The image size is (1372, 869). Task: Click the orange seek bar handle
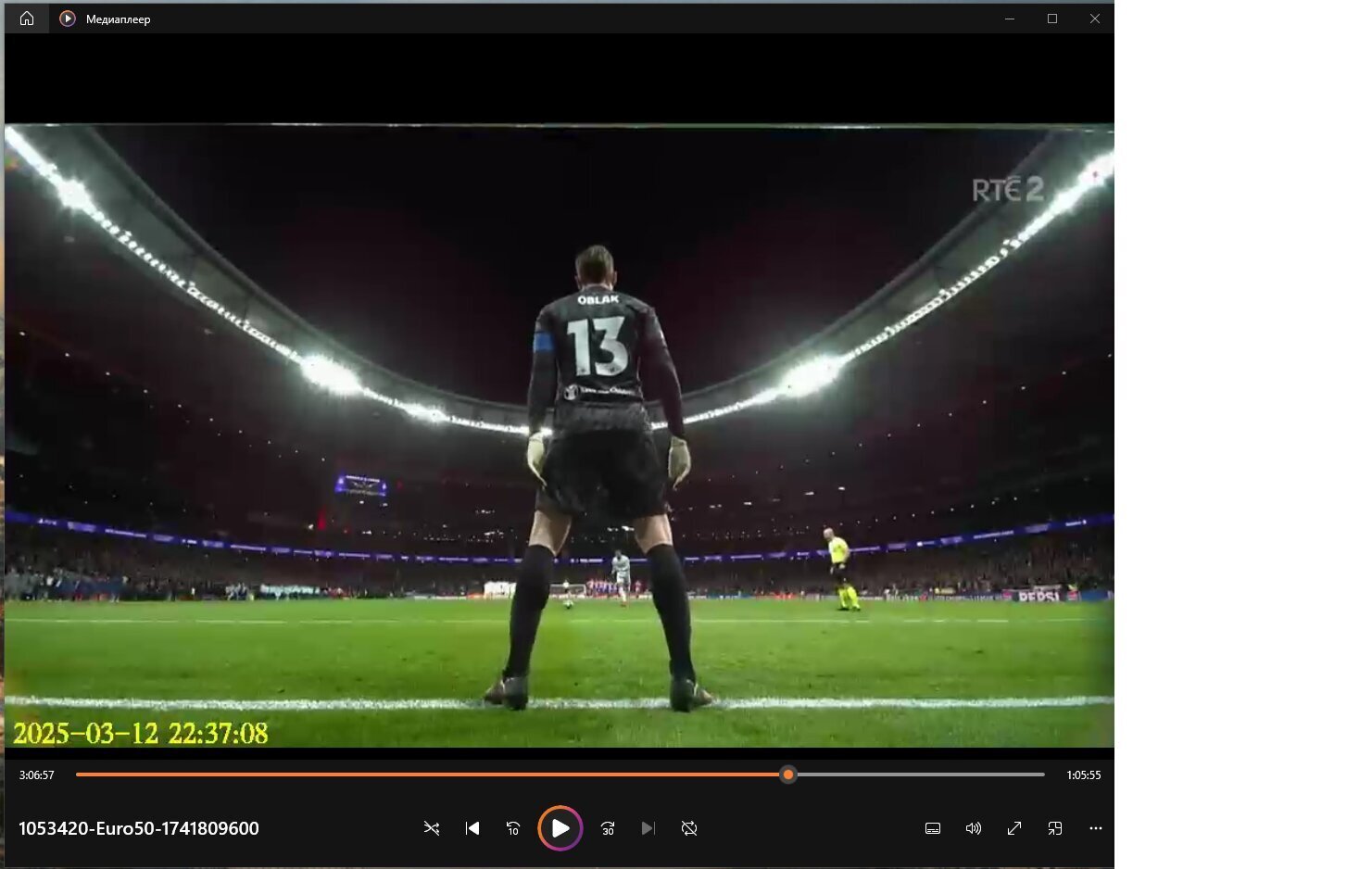[788, 775]
